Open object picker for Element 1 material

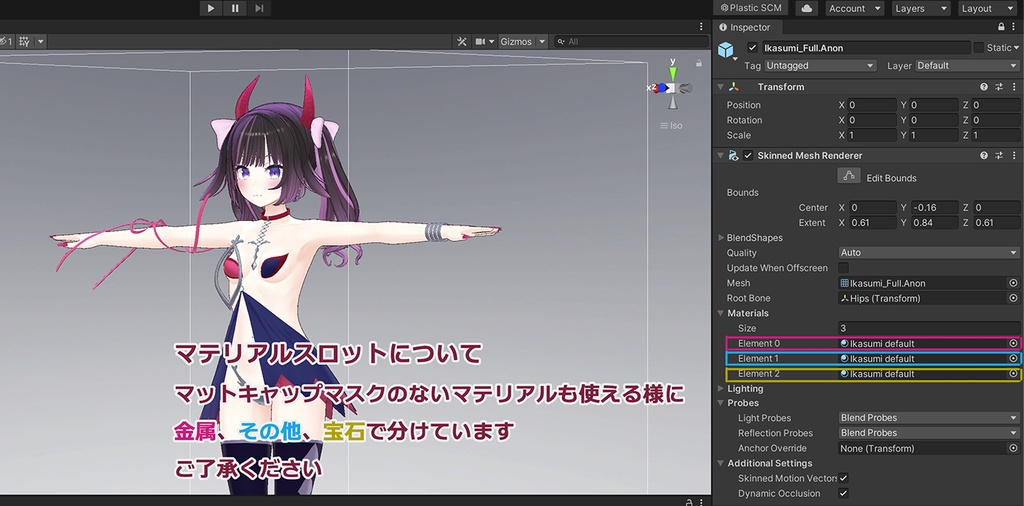coord(1014,358)
